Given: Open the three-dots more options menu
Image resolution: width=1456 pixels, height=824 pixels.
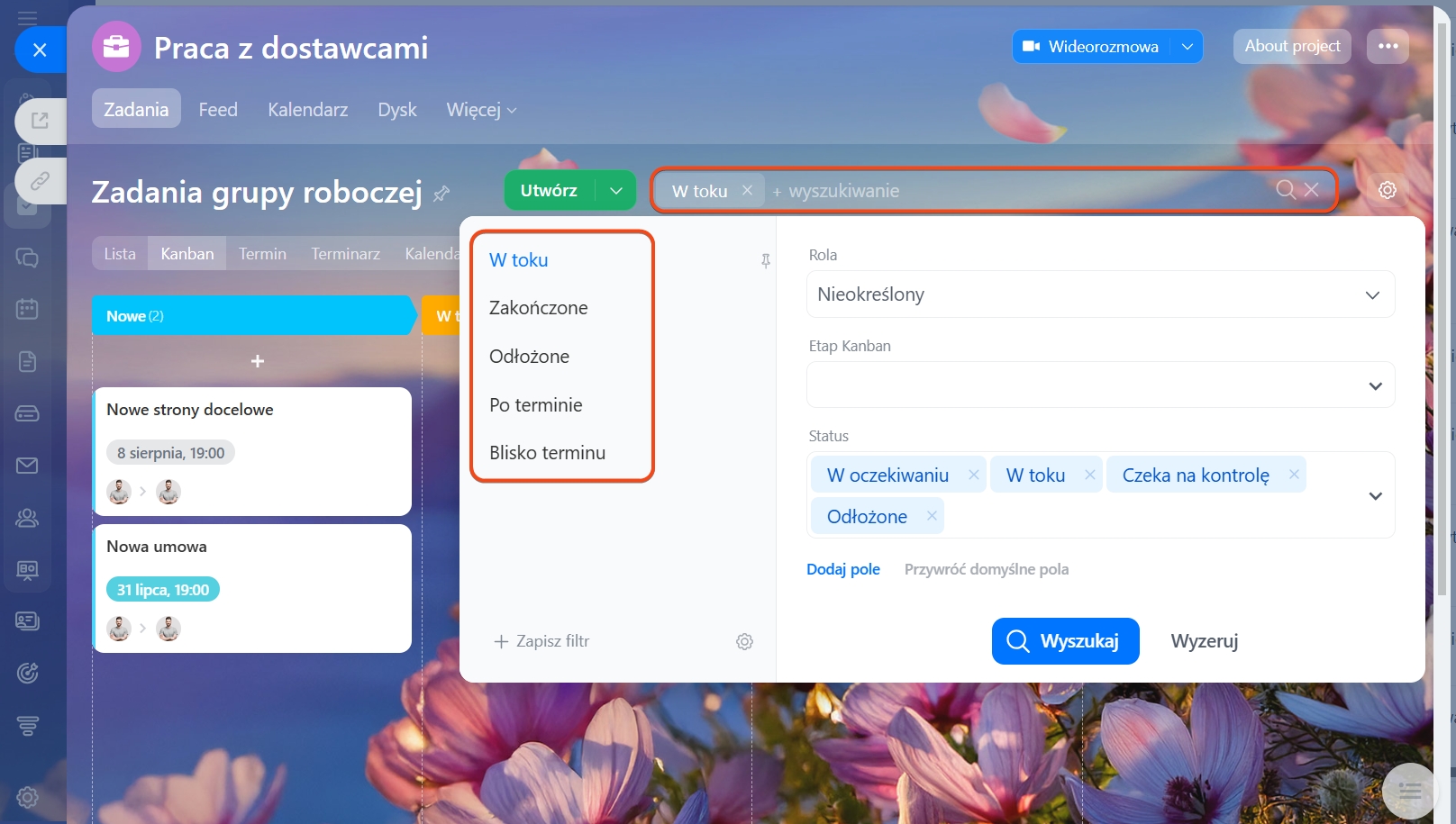Looking at the screenshot, I should click(1388, 46).
